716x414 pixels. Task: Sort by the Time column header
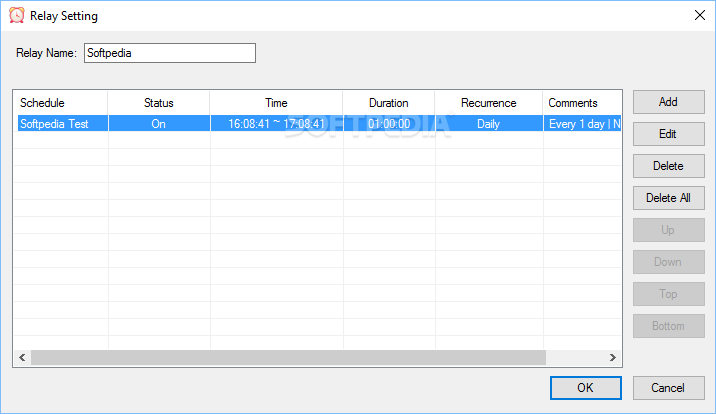tap(276, 103)
